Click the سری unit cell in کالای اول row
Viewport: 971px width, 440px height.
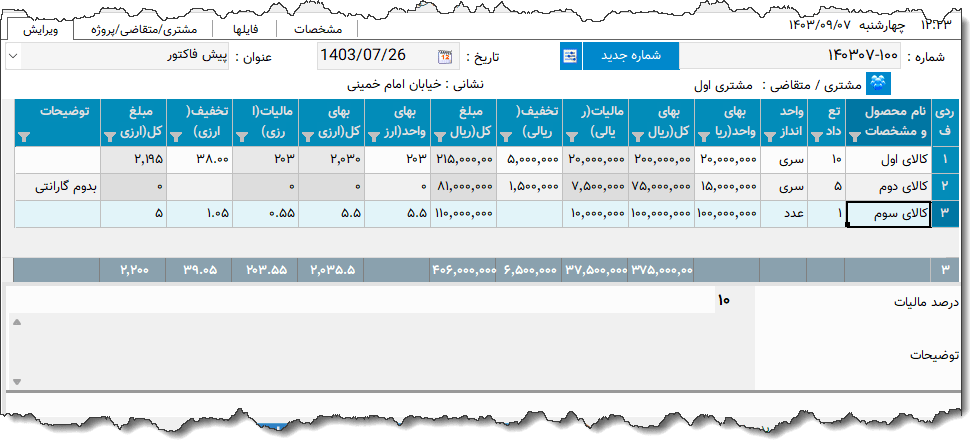coord(783,160)
